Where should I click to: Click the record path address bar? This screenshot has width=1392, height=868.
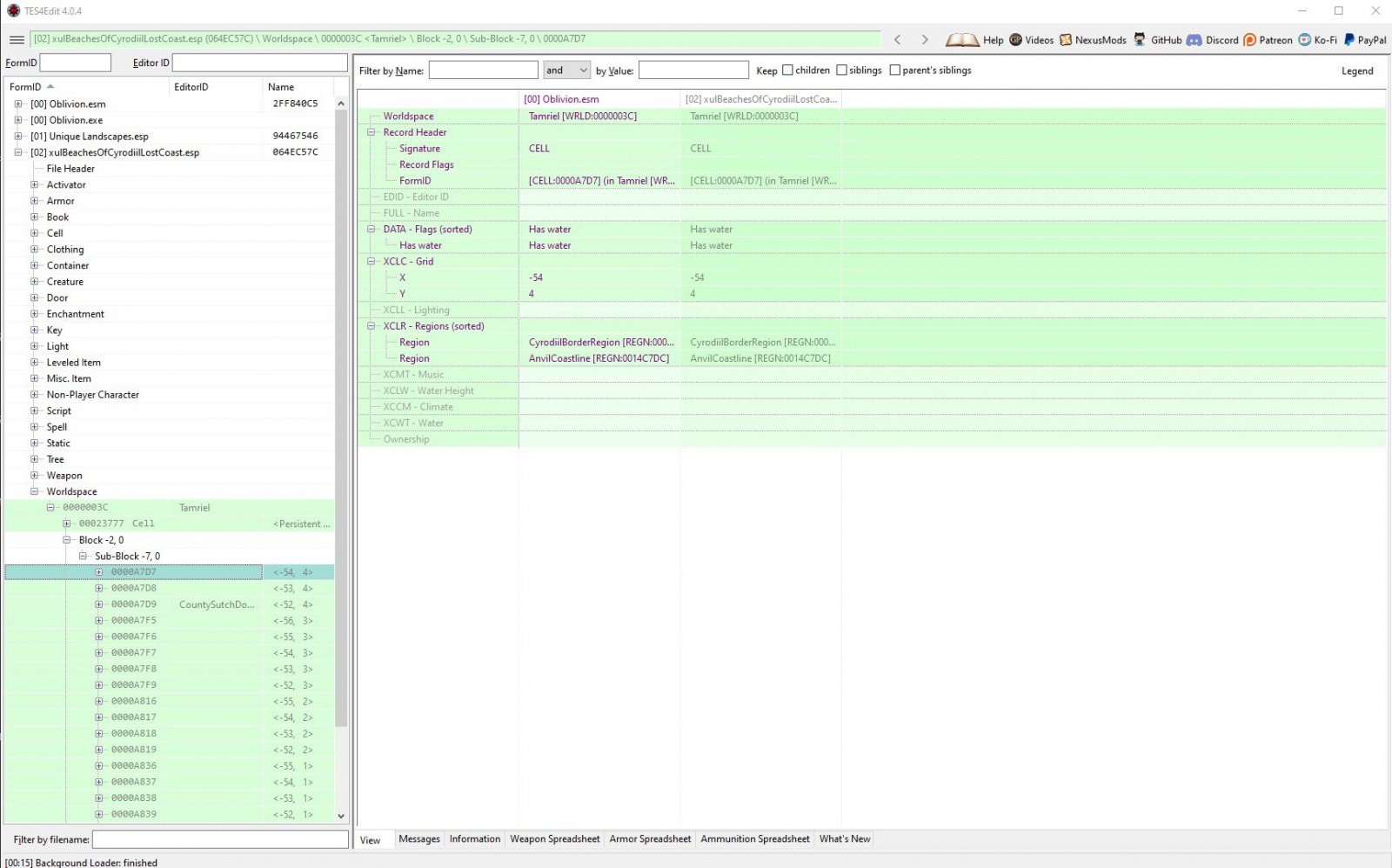click(x=456, y=39)
